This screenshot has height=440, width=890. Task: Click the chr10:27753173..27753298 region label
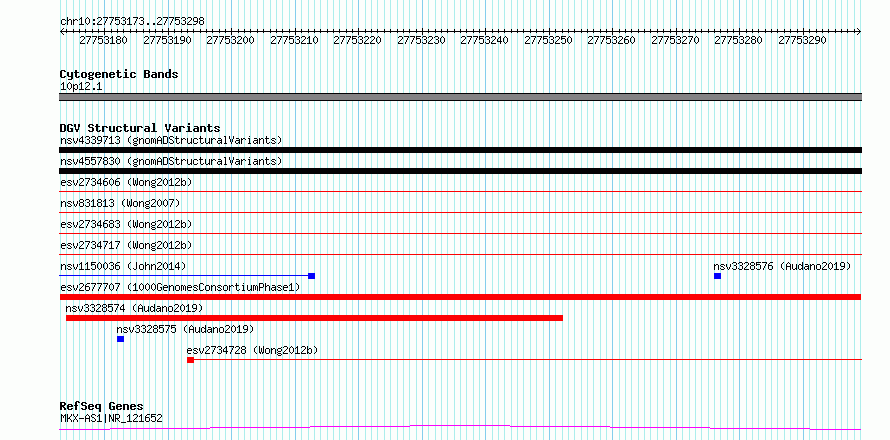point(132,21)
